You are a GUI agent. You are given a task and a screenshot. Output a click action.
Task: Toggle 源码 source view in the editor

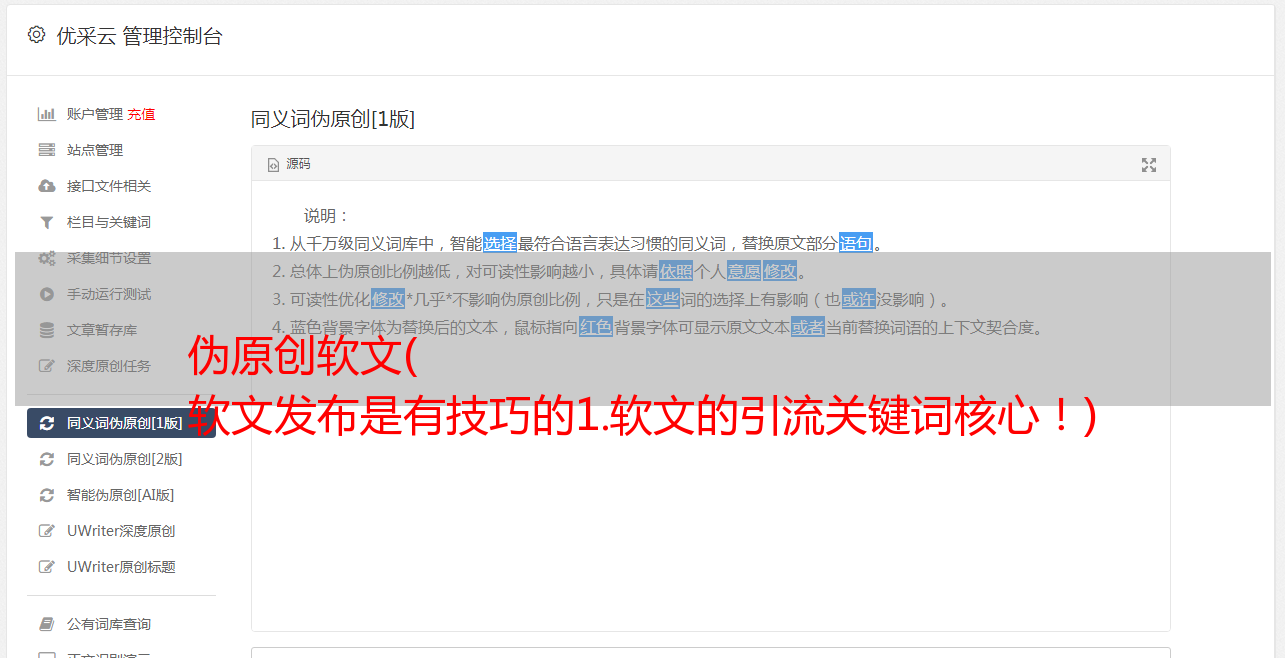click(289, 164)
